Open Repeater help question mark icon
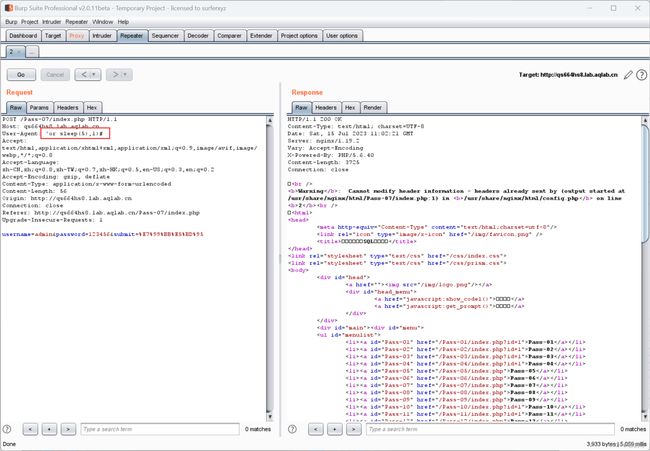The width and height of the screenshot is (650, 451). (x=641, y=75)
